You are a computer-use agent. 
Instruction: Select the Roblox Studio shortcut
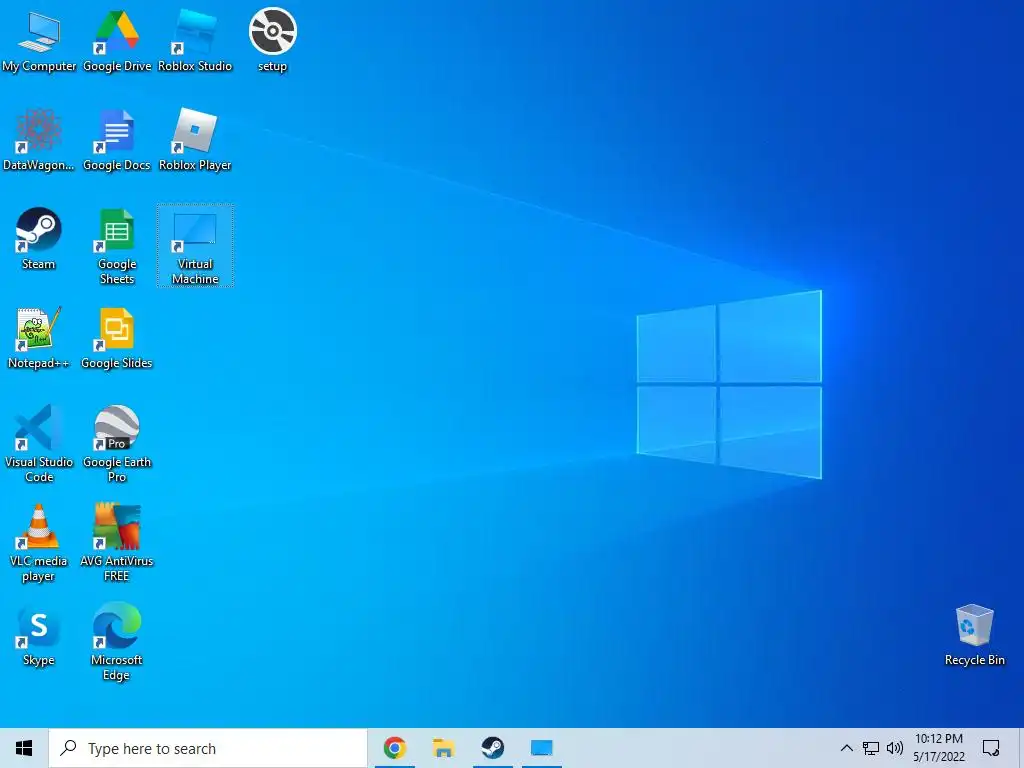click(195, 39)
